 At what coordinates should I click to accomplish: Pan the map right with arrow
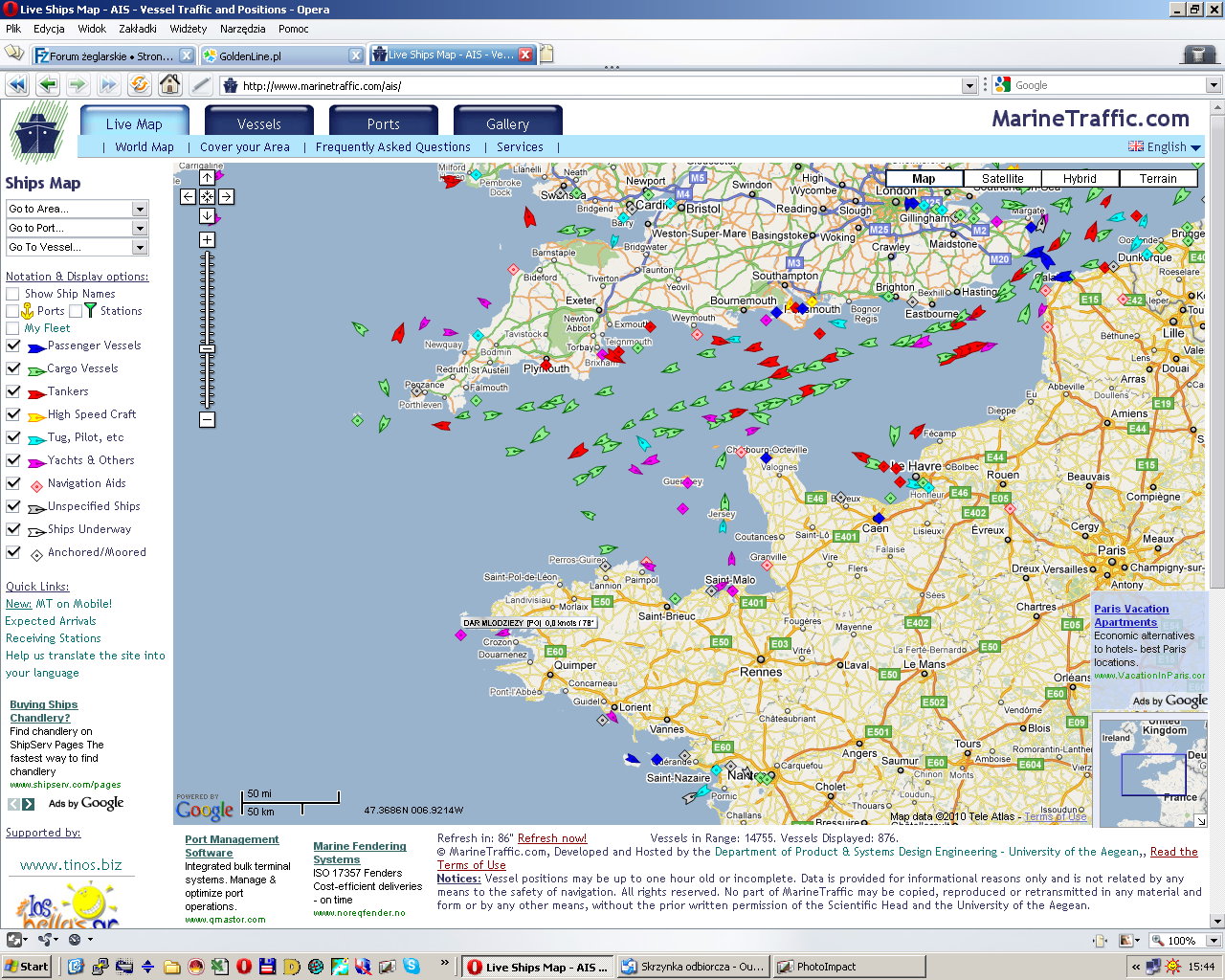point(226,196)
